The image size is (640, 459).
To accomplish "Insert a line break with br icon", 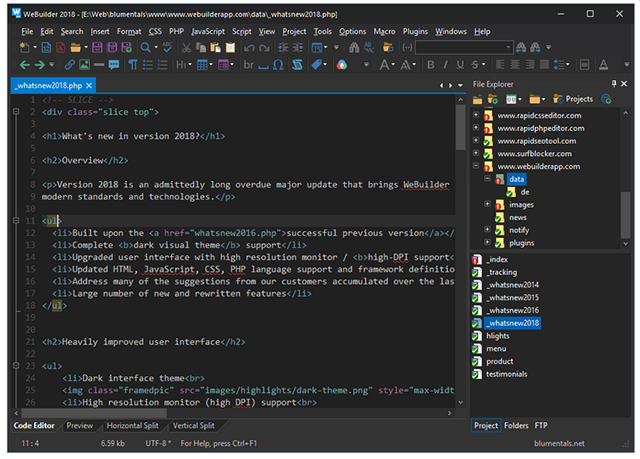I will click(x=249, y=64).
